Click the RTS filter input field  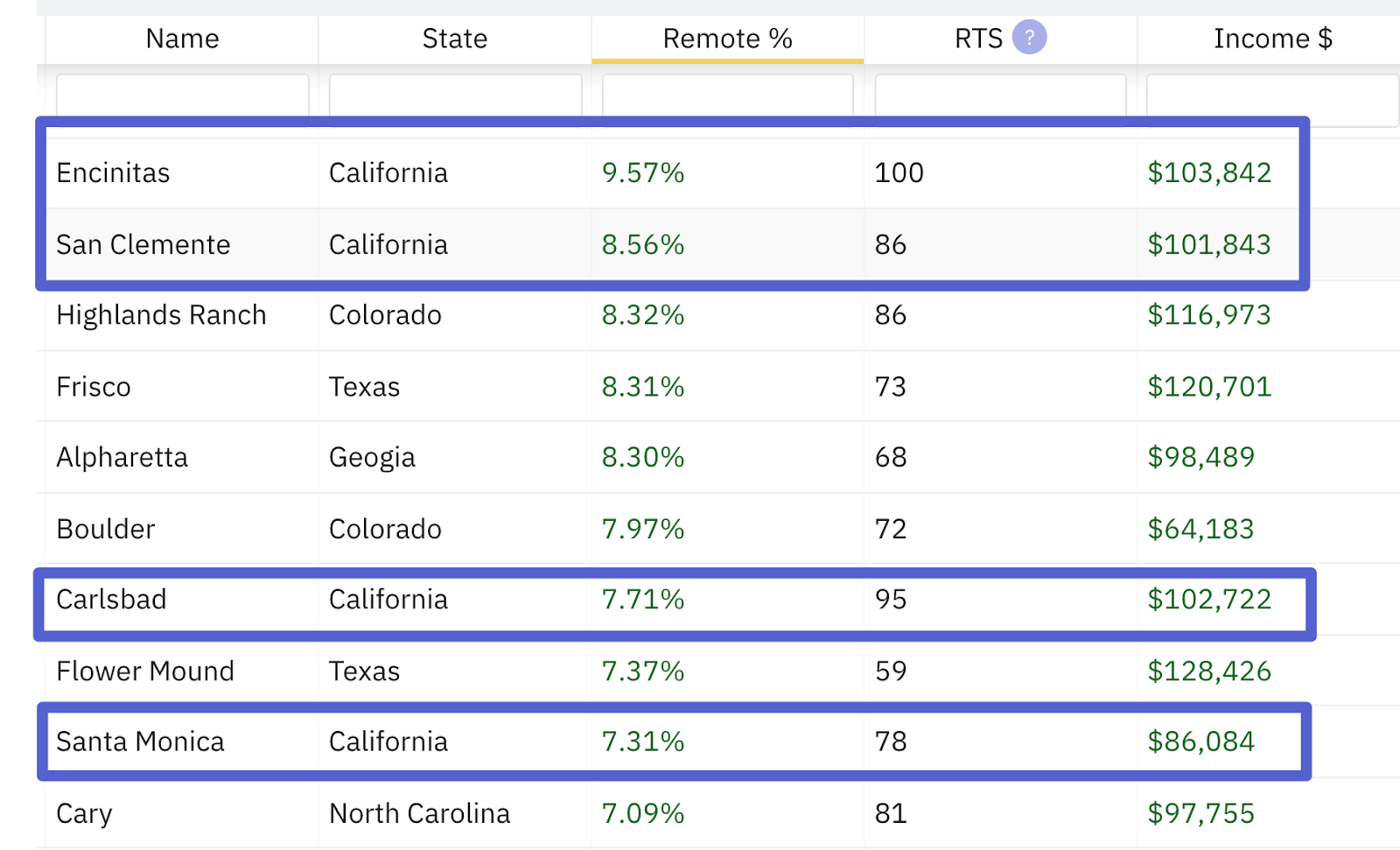click(1000, 95)
